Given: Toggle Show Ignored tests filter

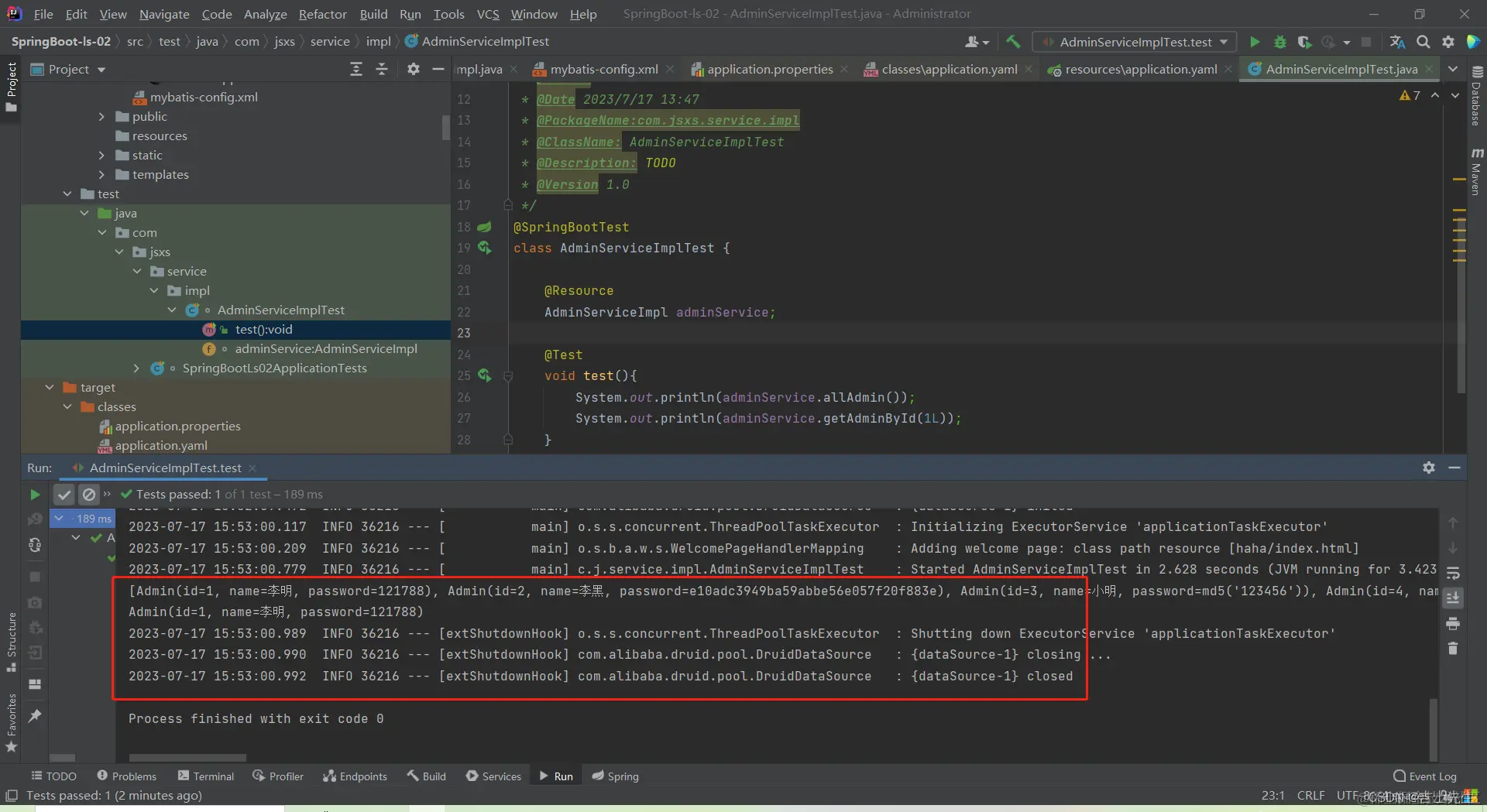Looking at the screenshot, I should 89,494.
